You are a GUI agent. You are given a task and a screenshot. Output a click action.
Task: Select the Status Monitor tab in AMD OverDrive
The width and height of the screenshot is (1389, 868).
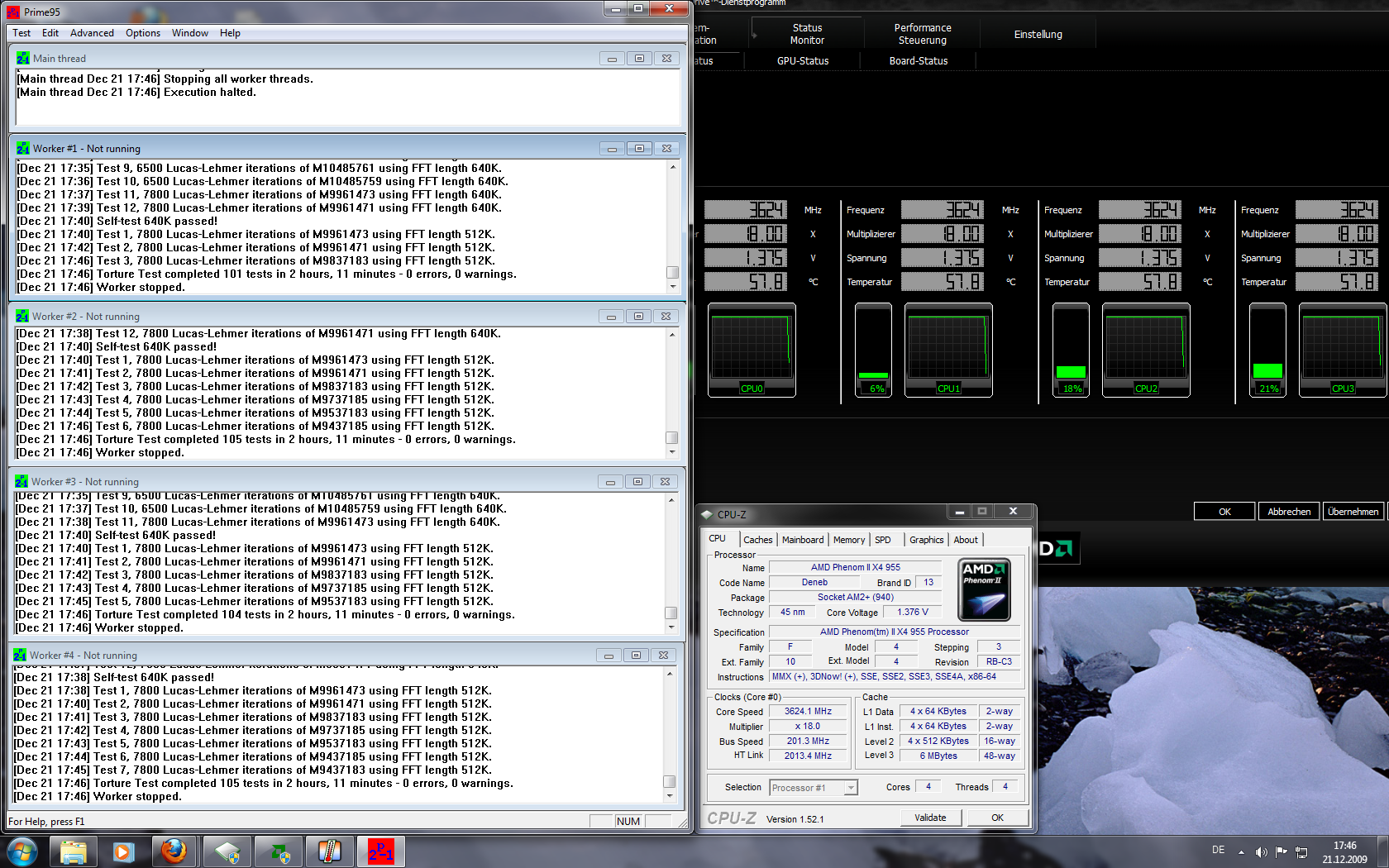click(x=807, y=34)
